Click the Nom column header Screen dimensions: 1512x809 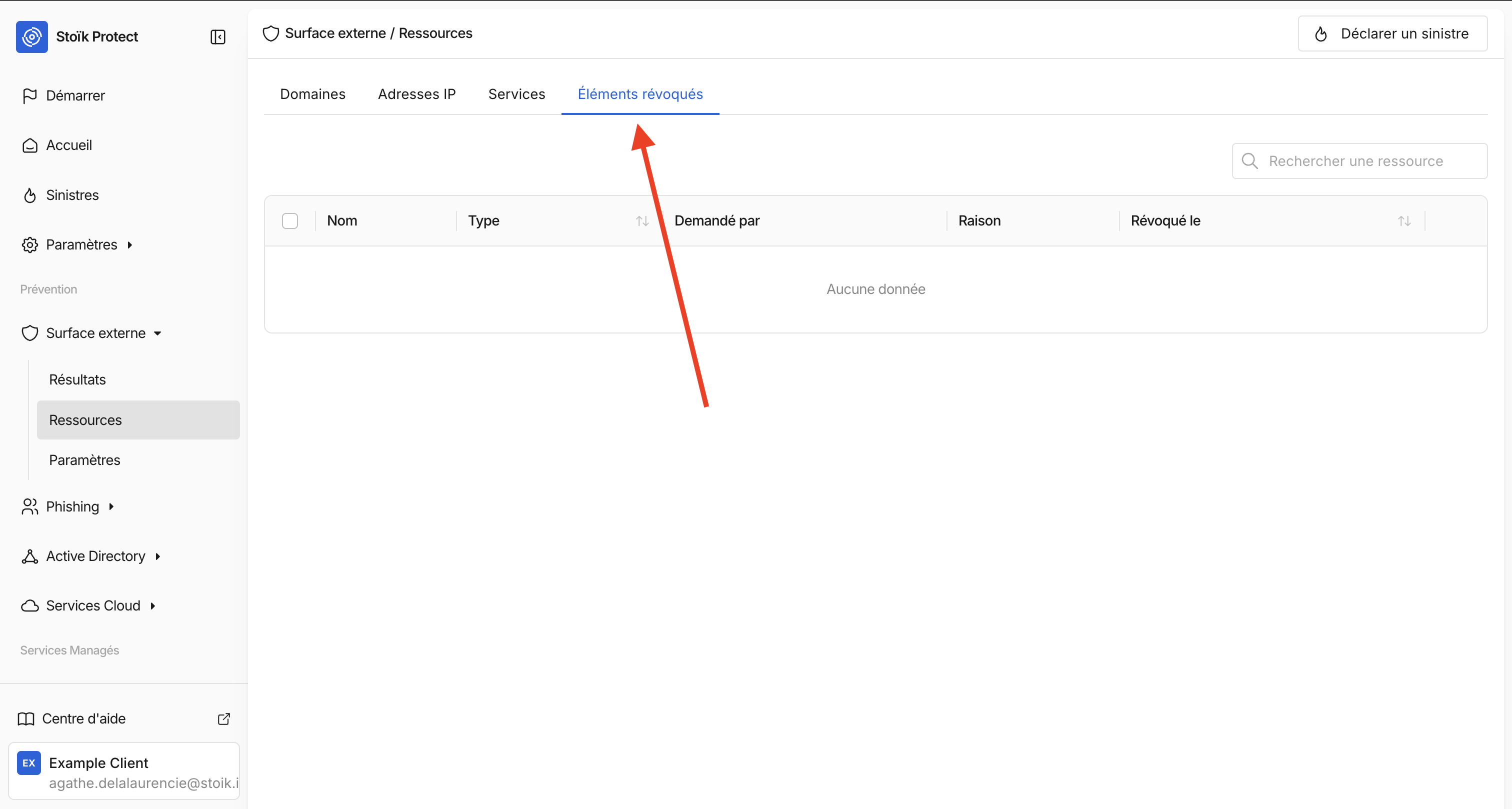pyautogui.click(x=342, y=220)
